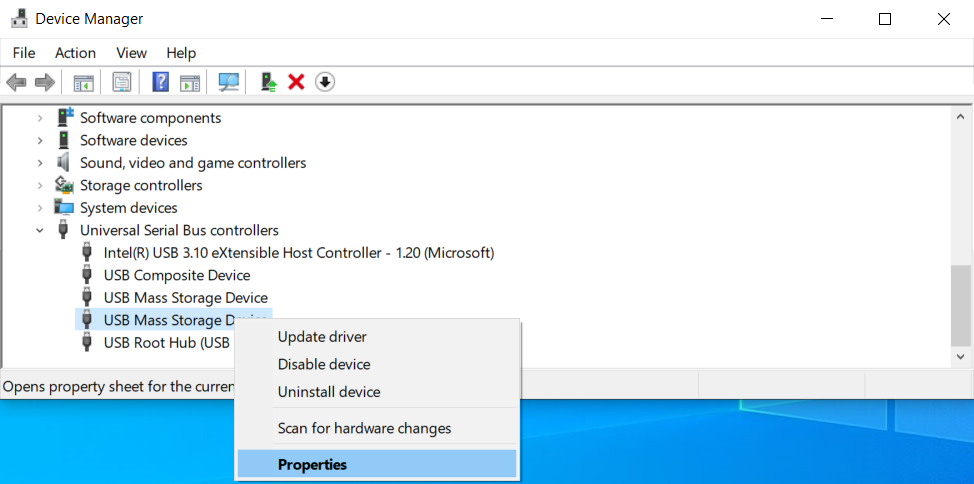Expand the Software devices node

tap(40, 140)
